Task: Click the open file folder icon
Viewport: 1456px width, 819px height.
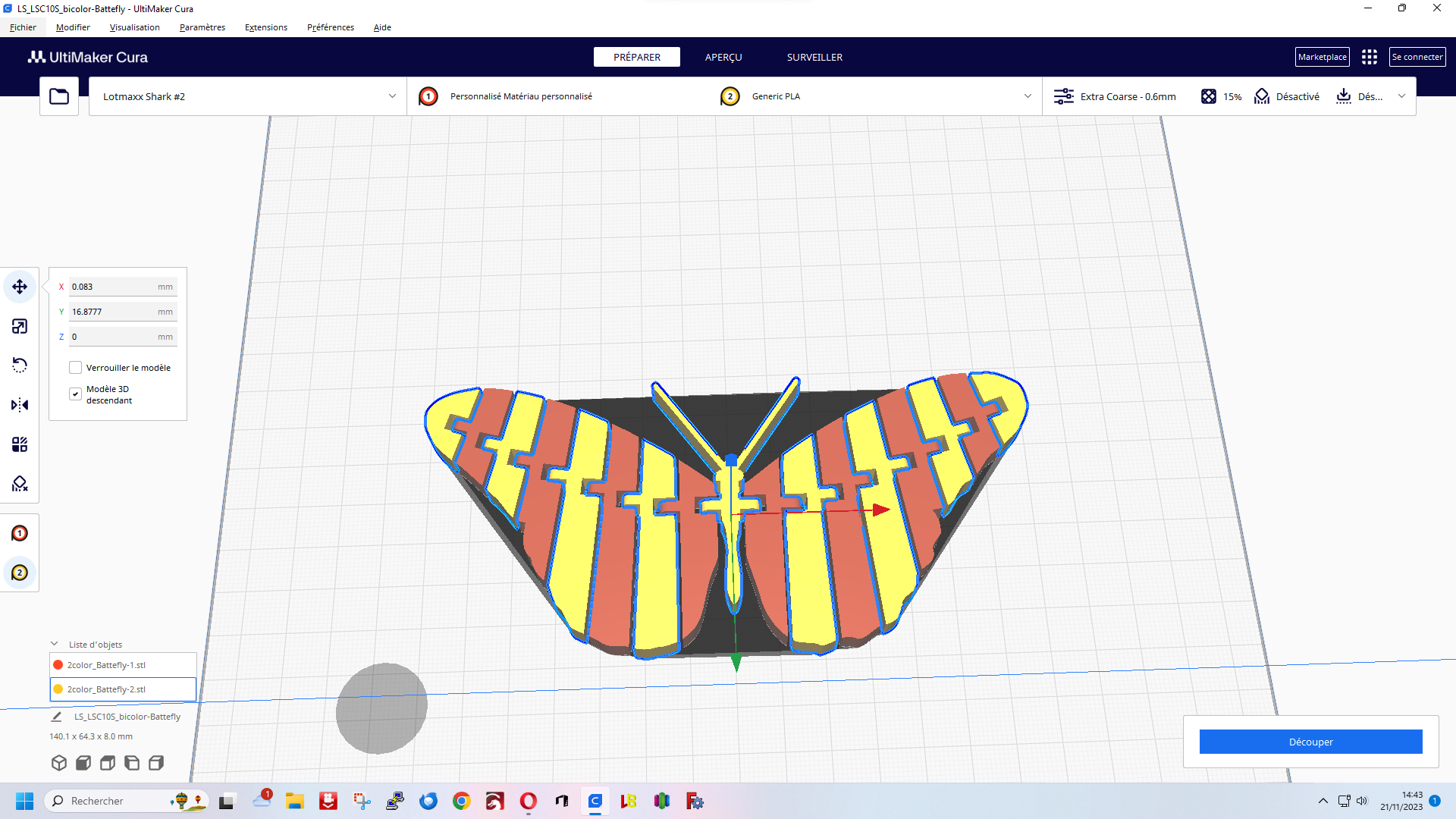Action: tap(59, 96)
